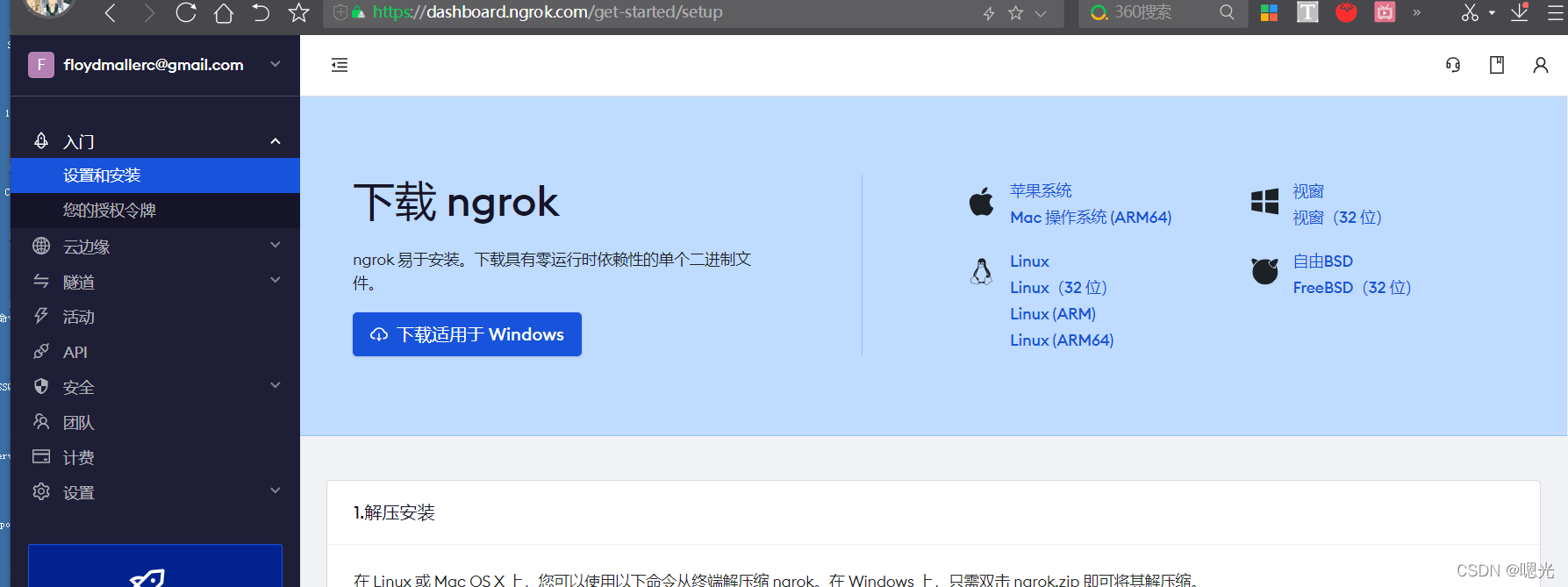Click the pink TV extension icon
Screen dimensions: 1568x587
click(x=1385, y=12)
